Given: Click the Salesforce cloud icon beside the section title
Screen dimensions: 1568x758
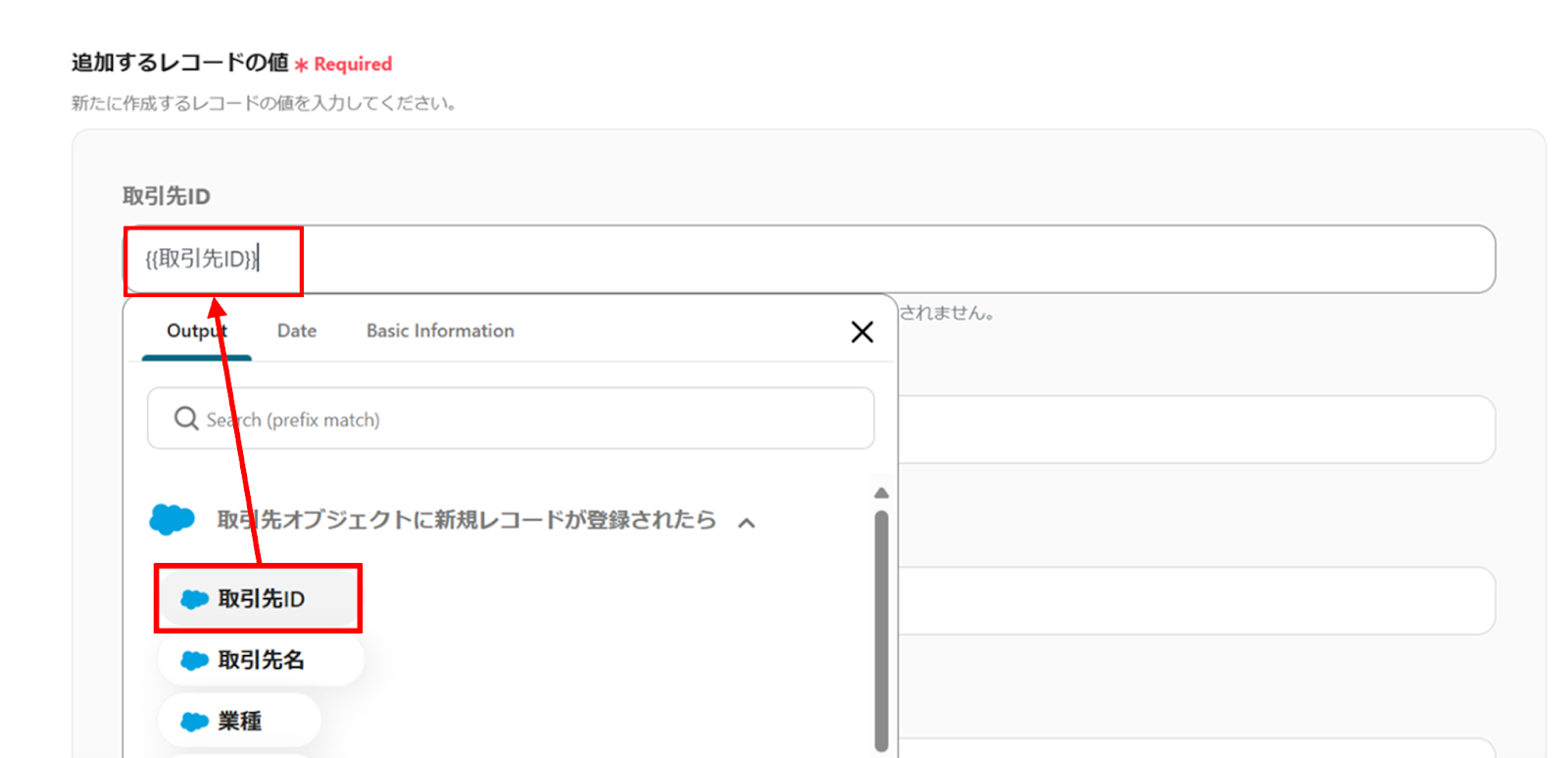Looking at the screenshot, I should coord(171,519).
